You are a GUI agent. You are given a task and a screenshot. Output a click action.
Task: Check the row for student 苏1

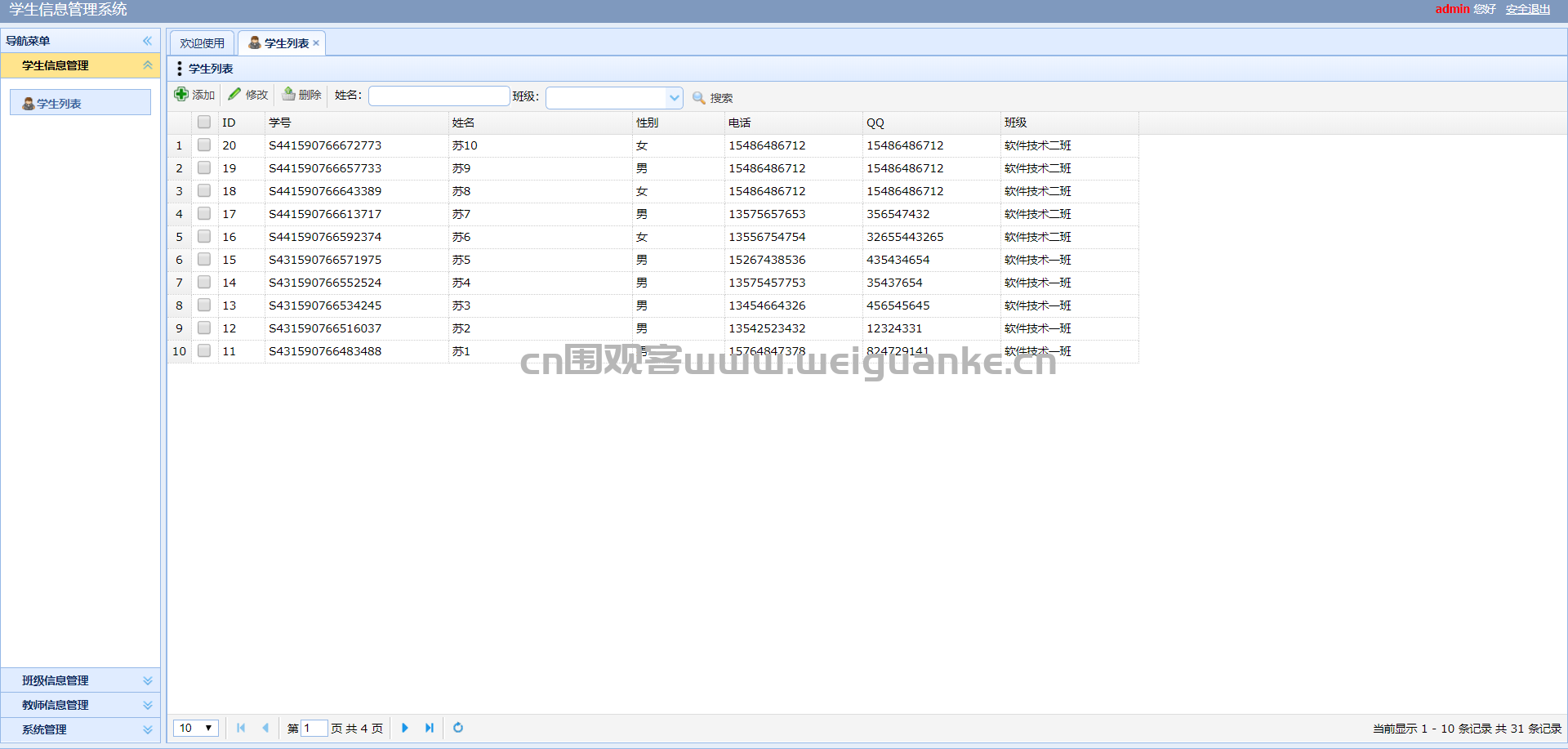coord(204,350)
